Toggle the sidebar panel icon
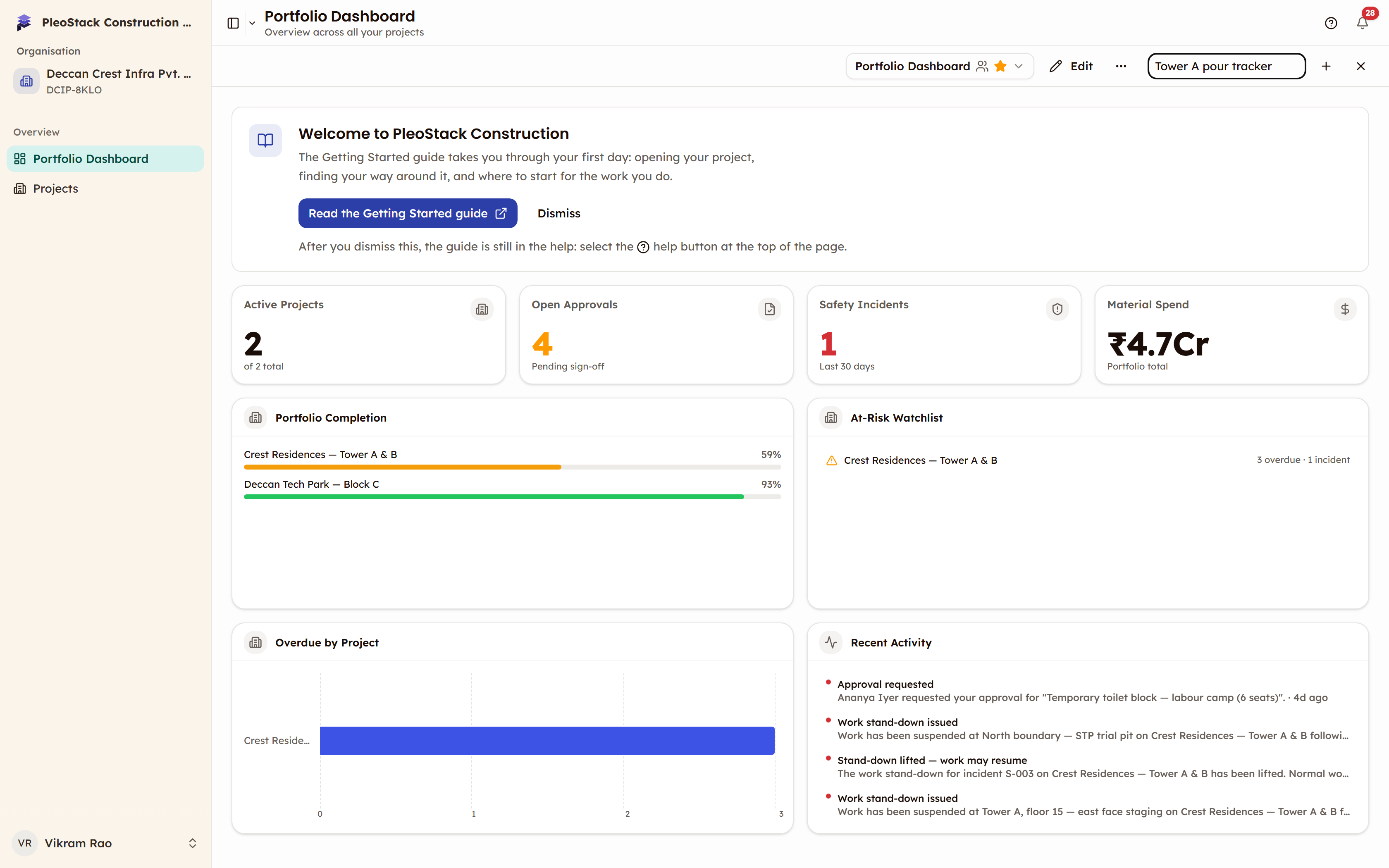This screenshot has height=868, width=1389. 232,23
